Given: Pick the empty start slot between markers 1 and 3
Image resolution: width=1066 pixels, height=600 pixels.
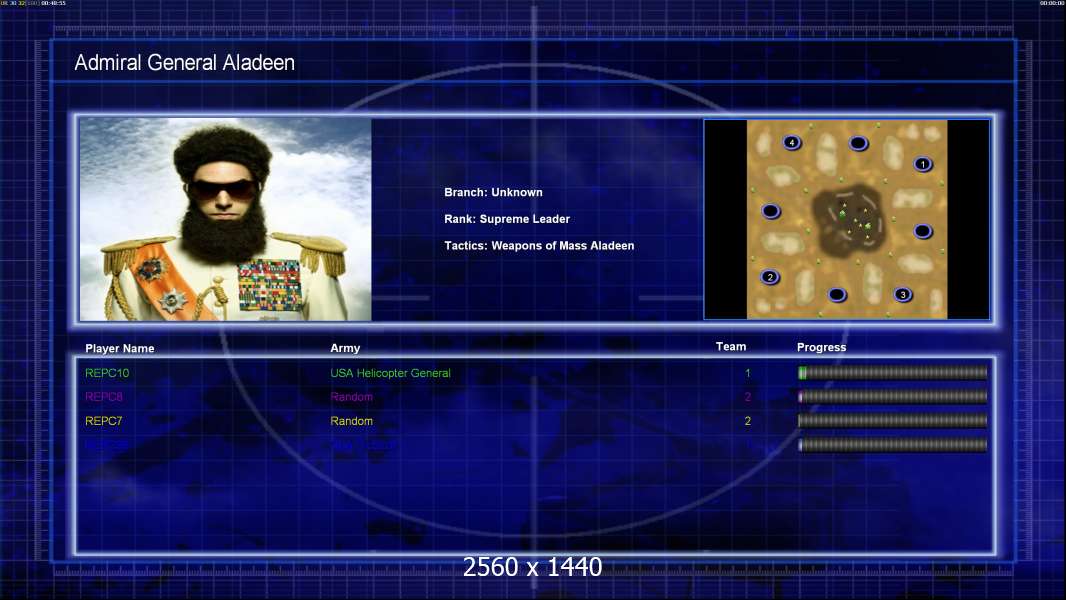Looking at the screenshot, I should [x=923, y=231].
